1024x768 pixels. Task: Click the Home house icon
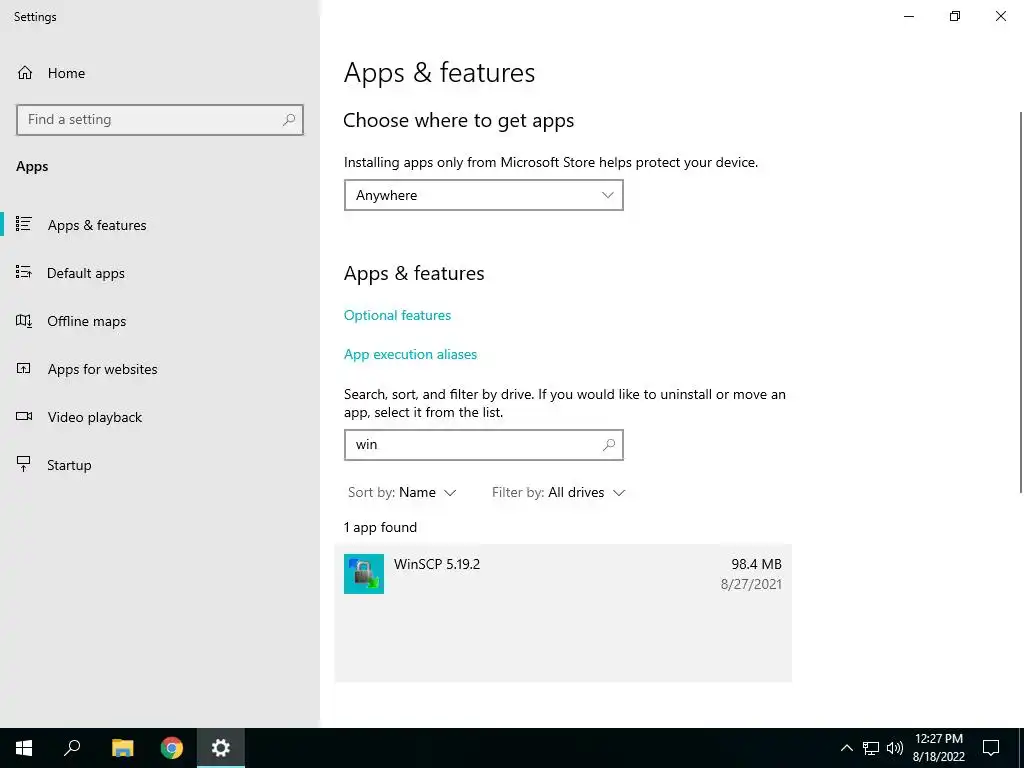25,72
